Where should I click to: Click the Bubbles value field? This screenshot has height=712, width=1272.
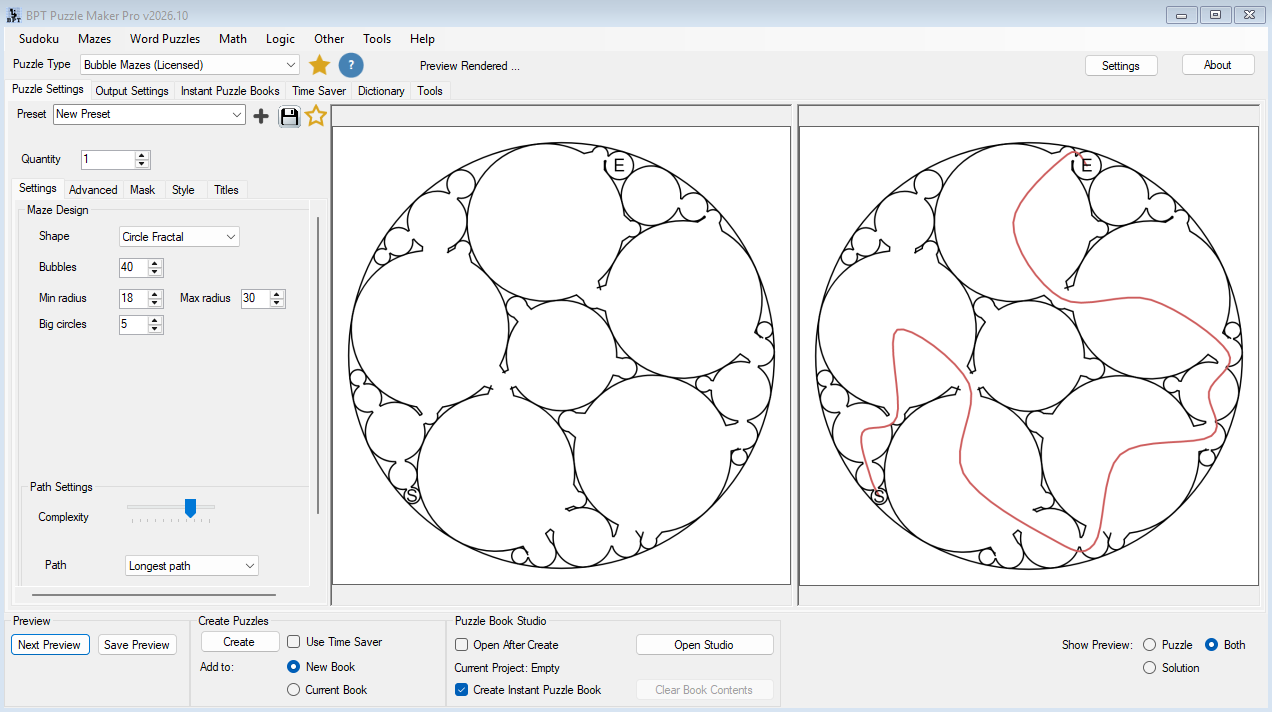[x=133, y=268]
